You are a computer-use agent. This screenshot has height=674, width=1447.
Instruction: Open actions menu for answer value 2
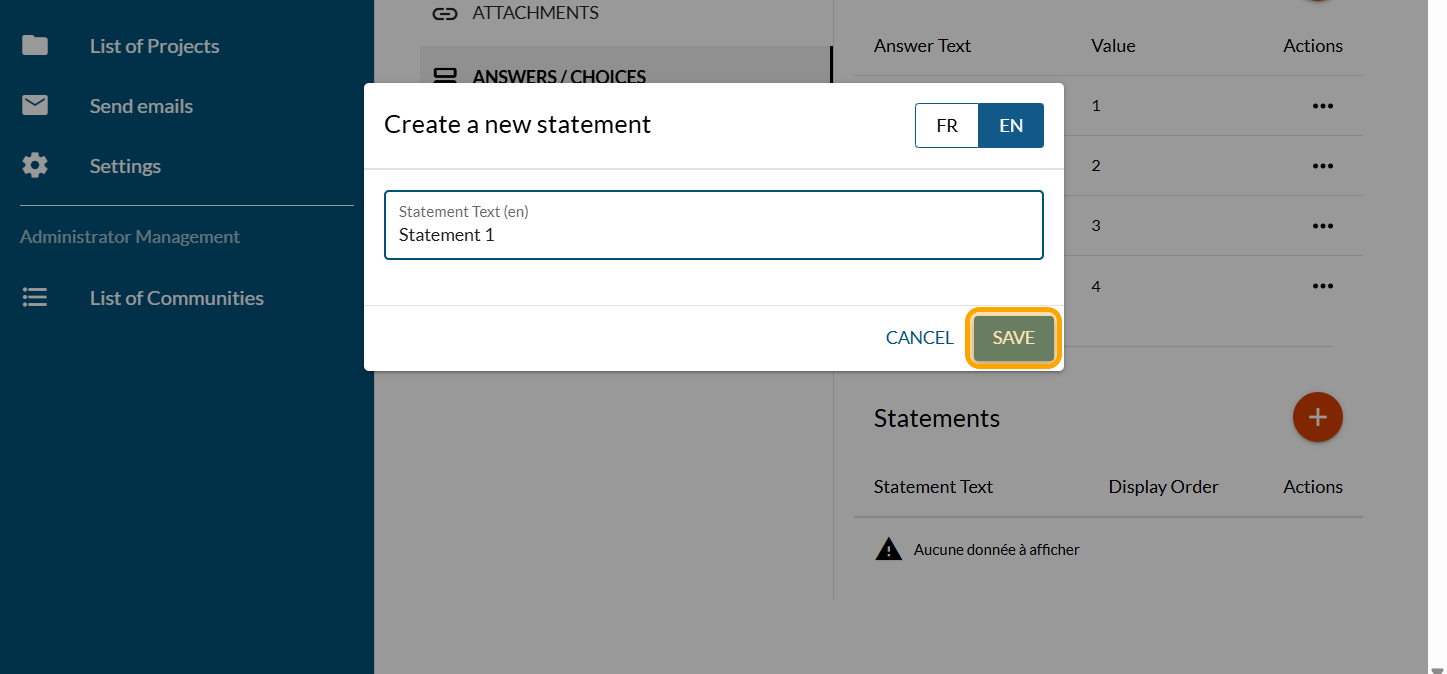click(1322, 166)
